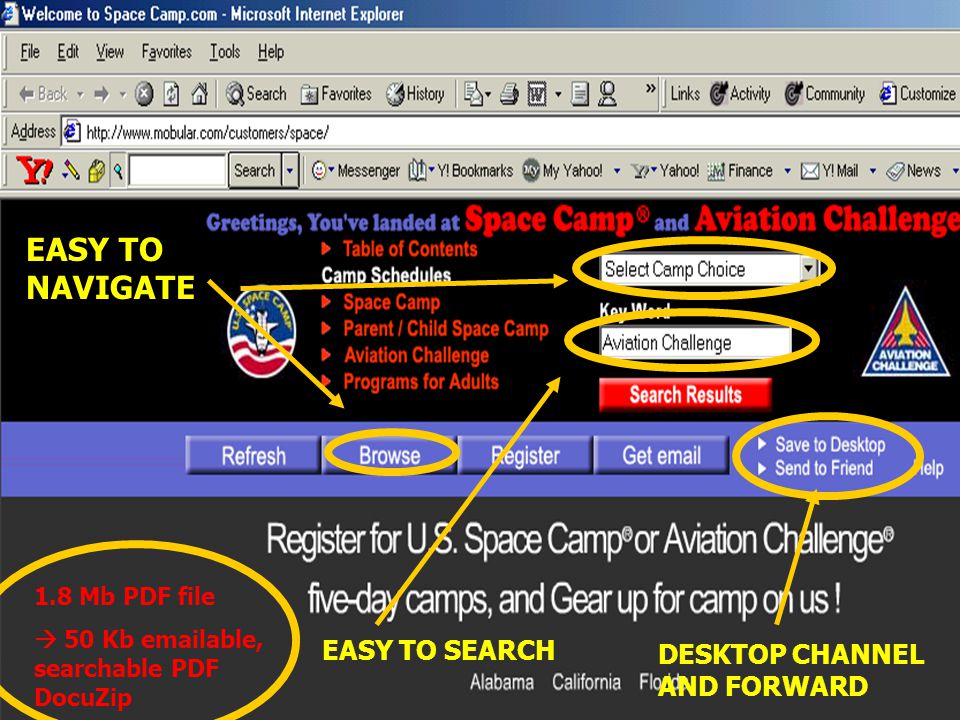Click the Send to Friend link
This screenshot has width=960, height=720.
pos(824,468)
